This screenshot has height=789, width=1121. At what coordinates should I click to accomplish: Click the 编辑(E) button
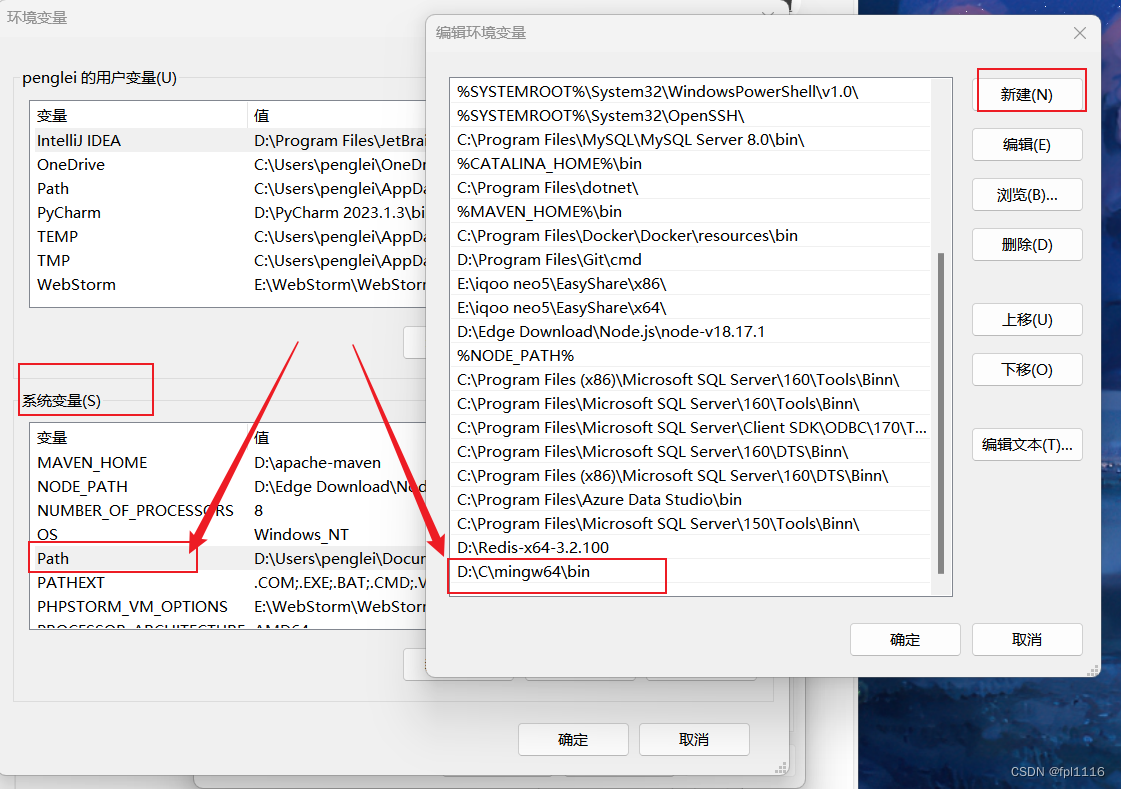[1027, 144]
